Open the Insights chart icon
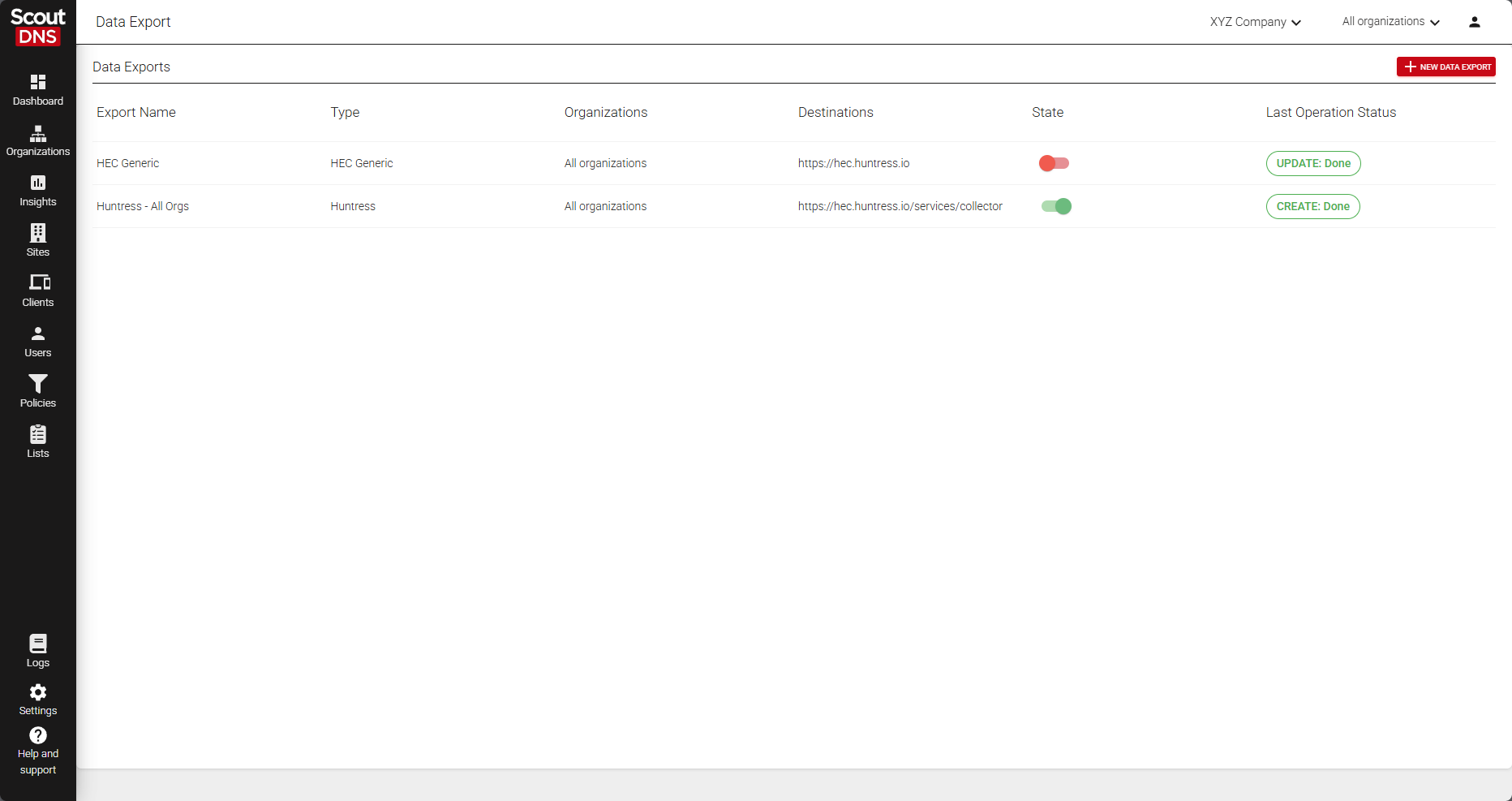The image size is (1512, 801). tap(38, 183)
